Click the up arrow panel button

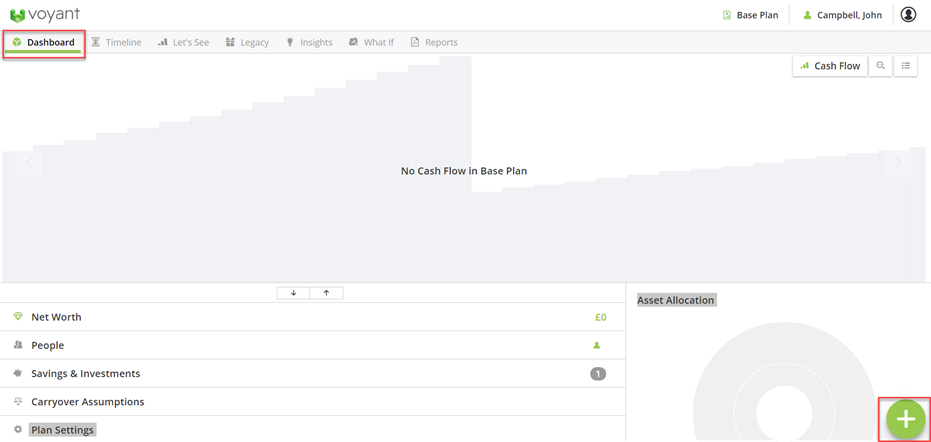click(327, 293)
